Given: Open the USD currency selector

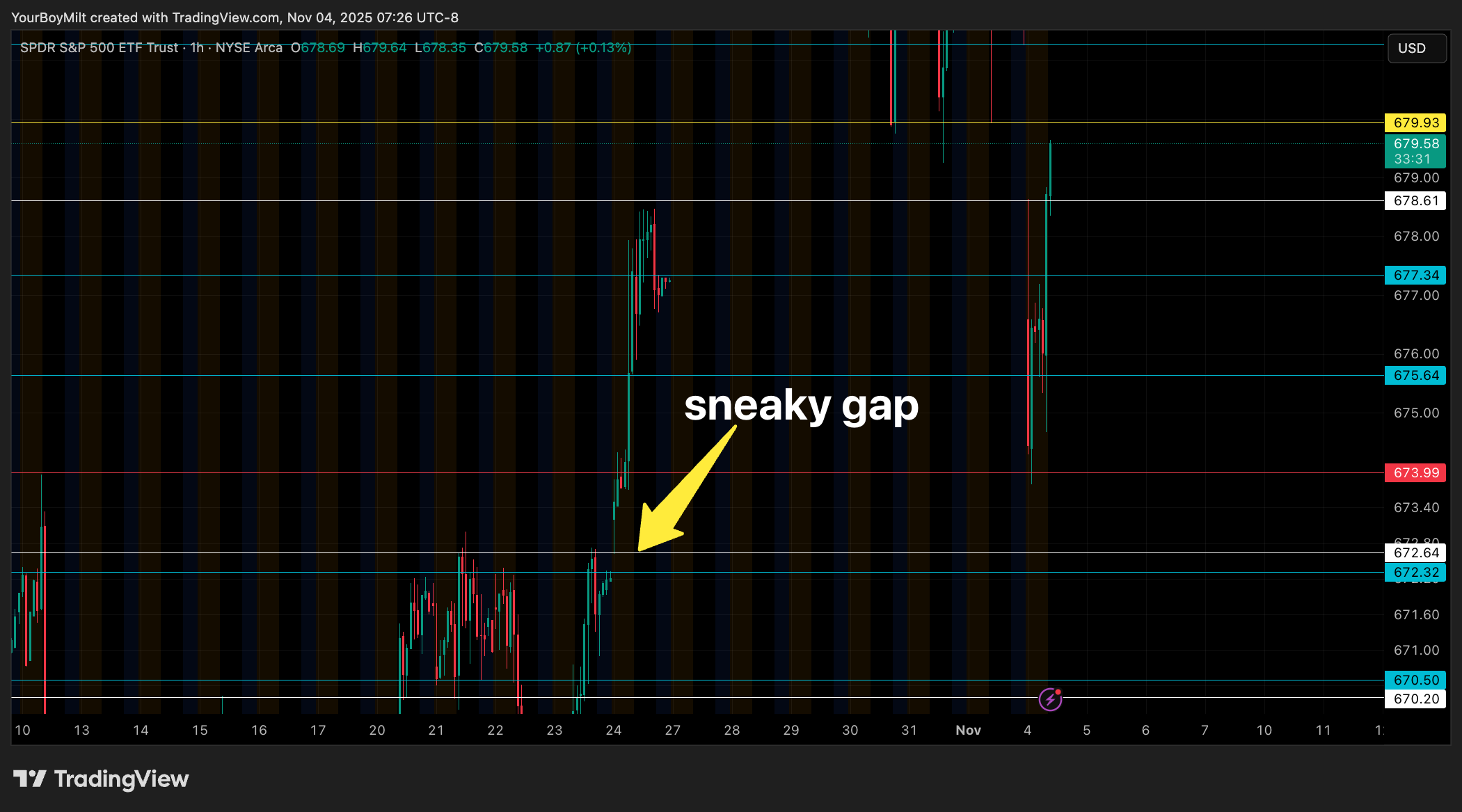Looking at the screenshot, I should (1417, 48).
